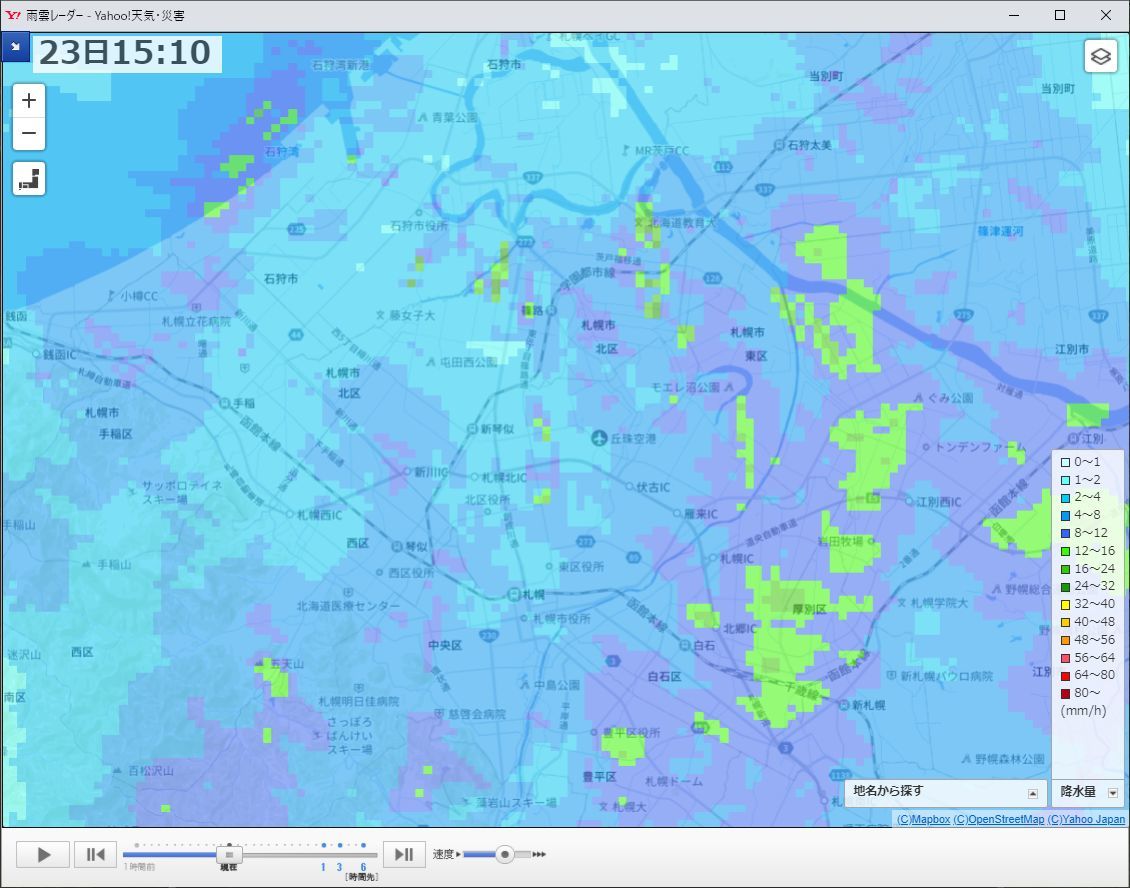This screenshot has width=1130, height=888.
Task: Click the 32~40 yellow legend swatch
Action: tap(1065, 605)
